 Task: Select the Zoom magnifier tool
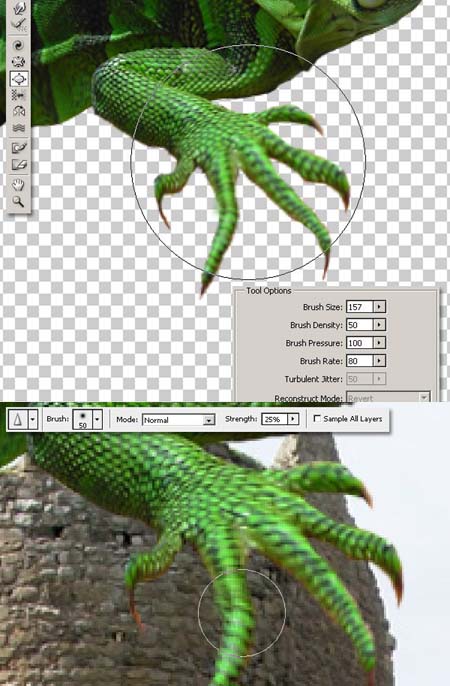[19, 201]
